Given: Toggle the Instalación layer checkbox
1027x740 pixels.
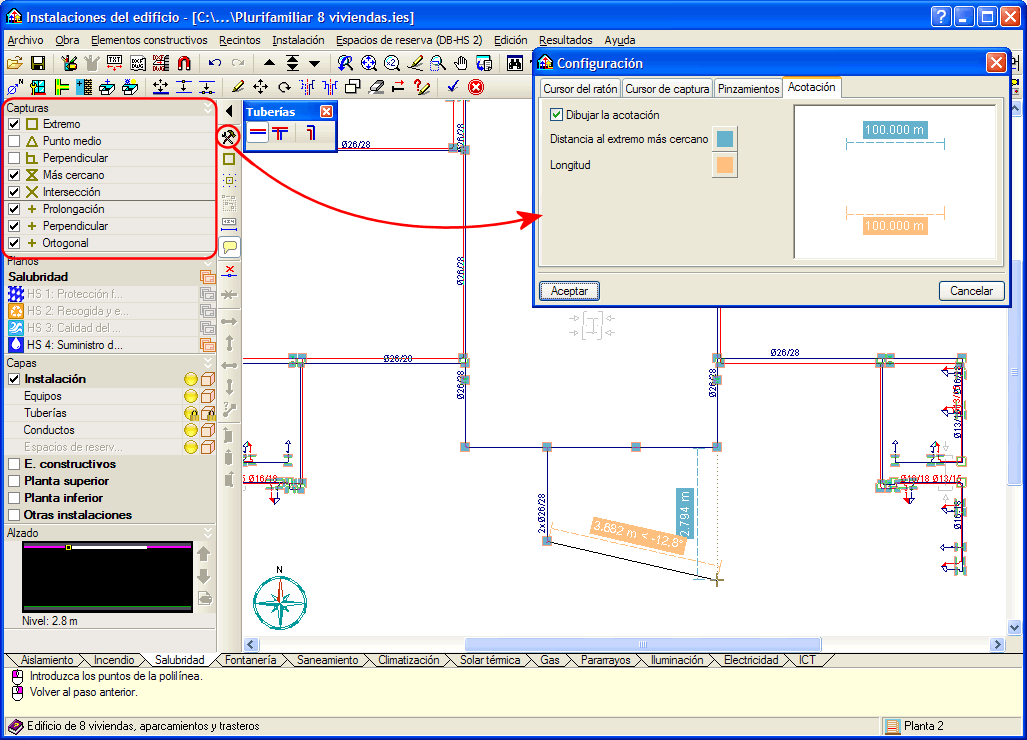Looking at the screenshot, I should coord(14,379).
